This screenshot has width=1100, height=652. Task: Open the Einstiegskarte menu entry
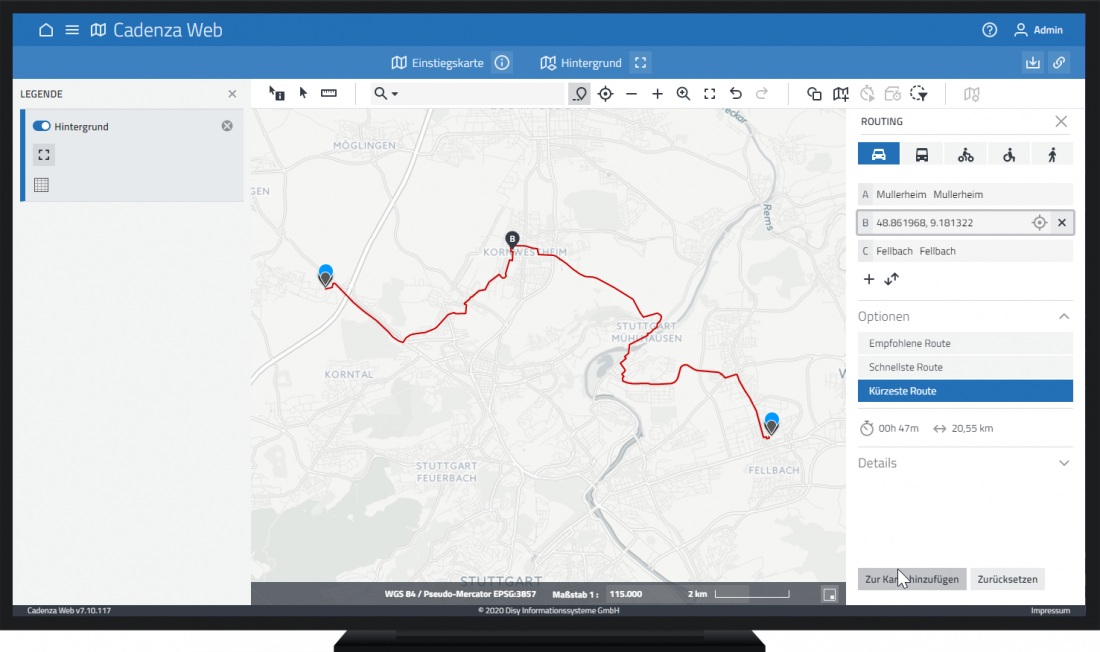click(439, 62)
